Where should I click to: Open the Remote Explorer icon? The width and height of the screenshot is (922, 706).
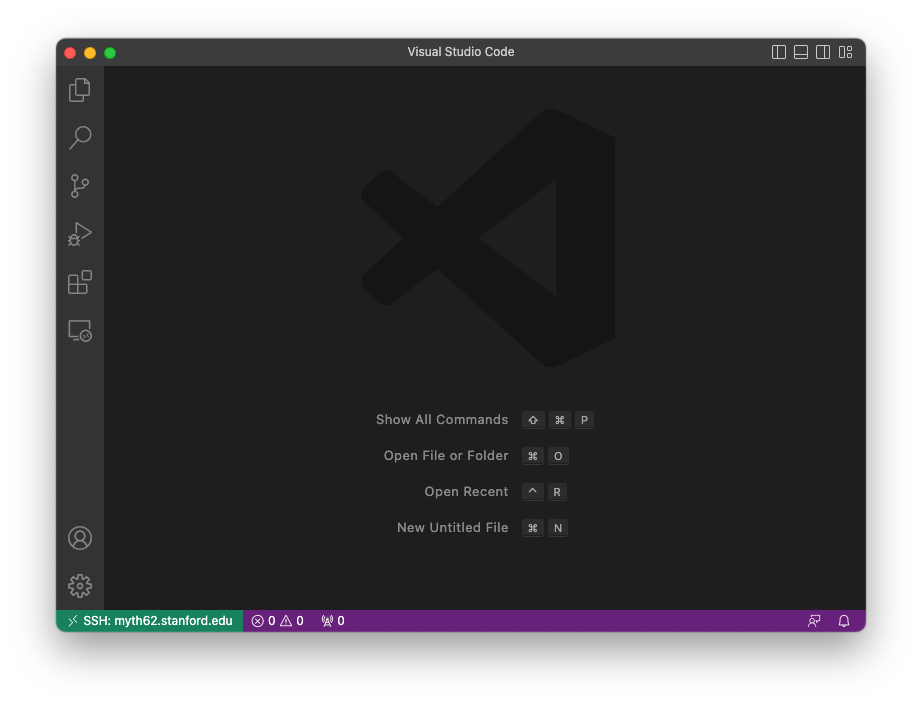click(x=80, y=330)
